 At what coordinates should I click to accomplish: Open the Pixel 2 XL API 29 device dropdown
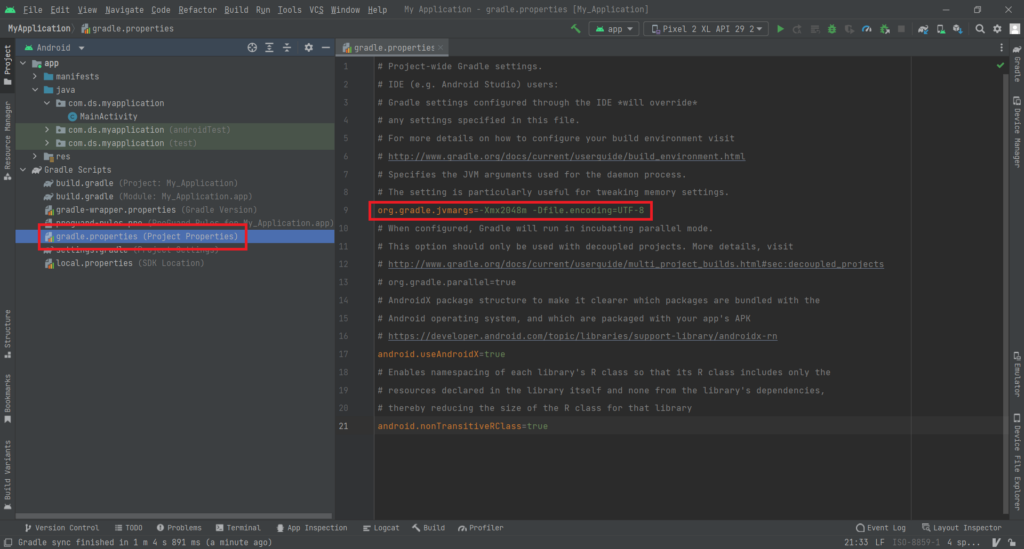pyautogui.click(x=706, y=29)
